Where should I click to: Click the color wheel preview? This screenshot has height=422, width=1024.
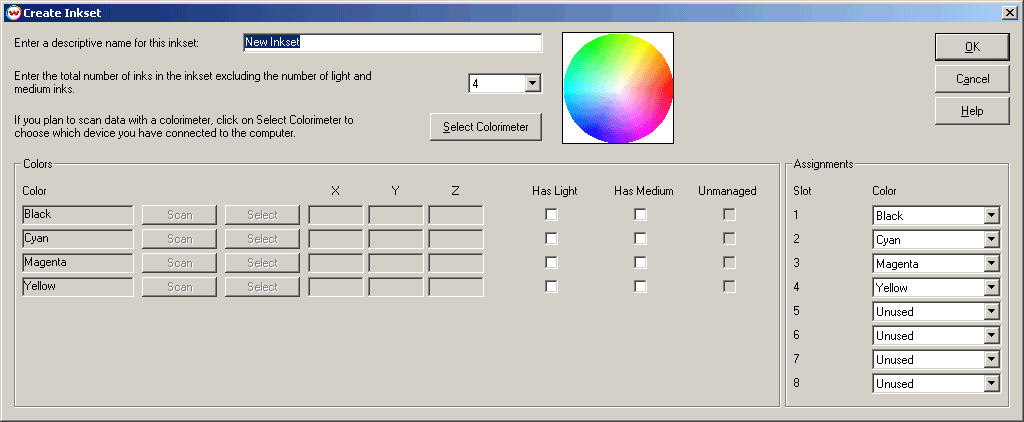pos(618,88)
